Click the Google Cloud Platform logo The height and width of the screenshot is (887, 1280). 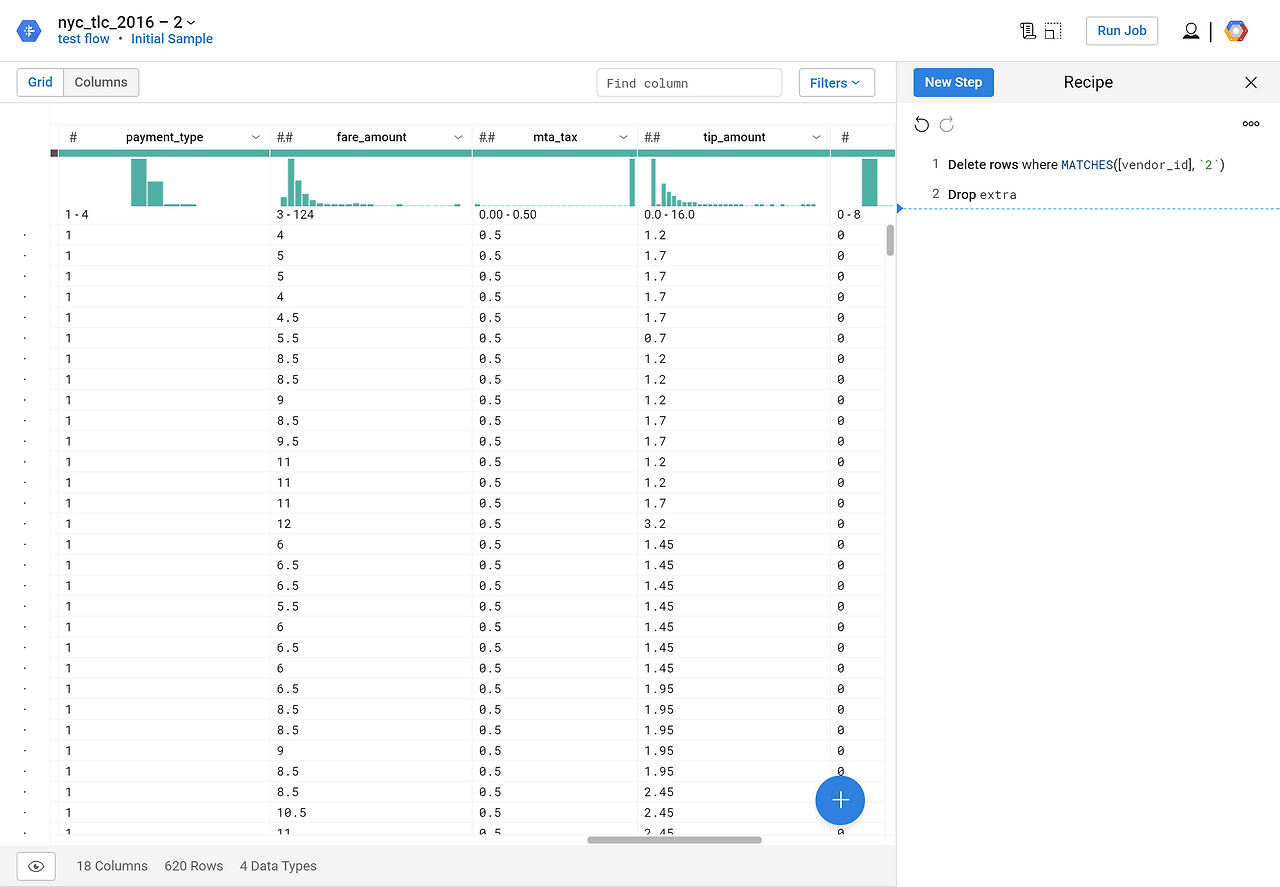(x=1236, y=30)
